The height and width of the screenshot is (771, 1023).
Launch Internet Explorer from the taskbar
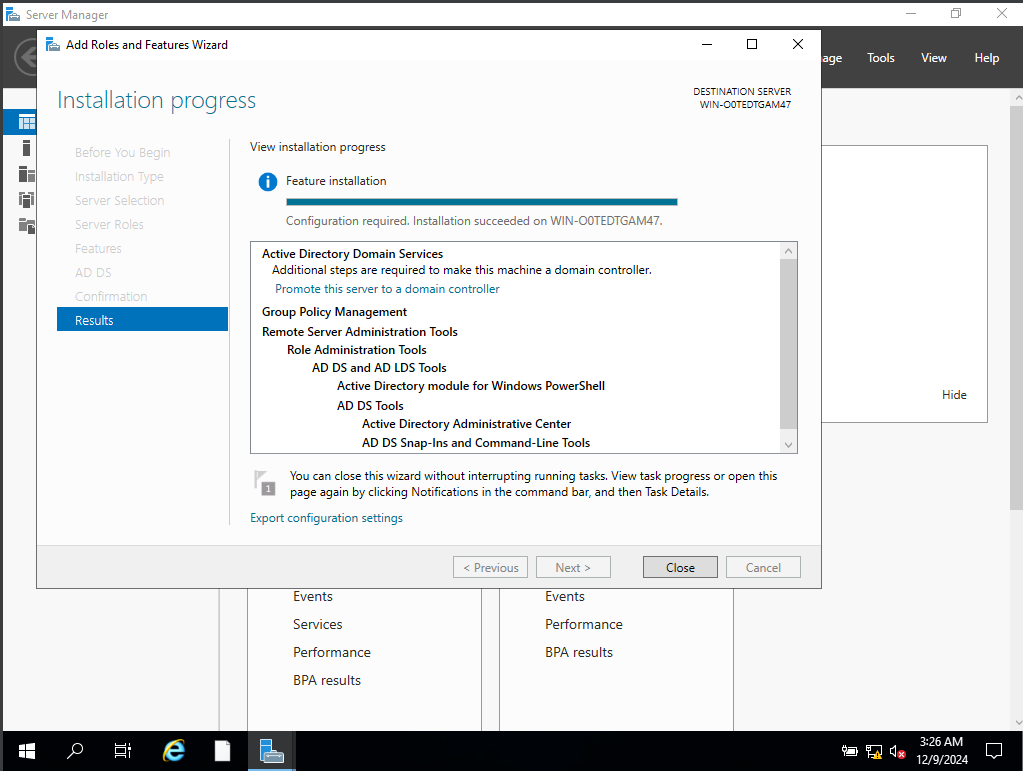pos(174,751)
